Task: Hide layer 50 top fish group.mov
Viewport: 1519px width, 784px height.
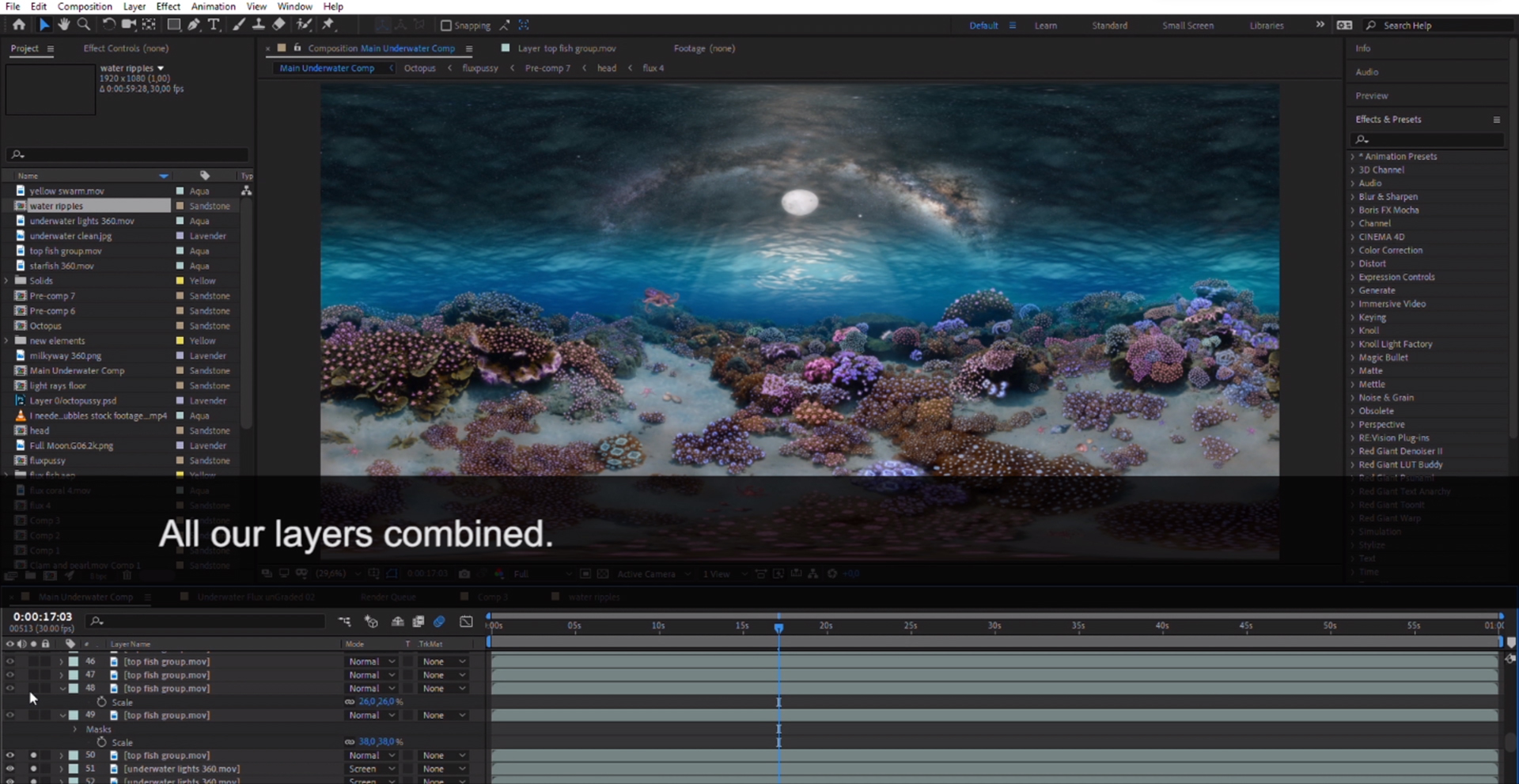Action: tap(10, 756)
